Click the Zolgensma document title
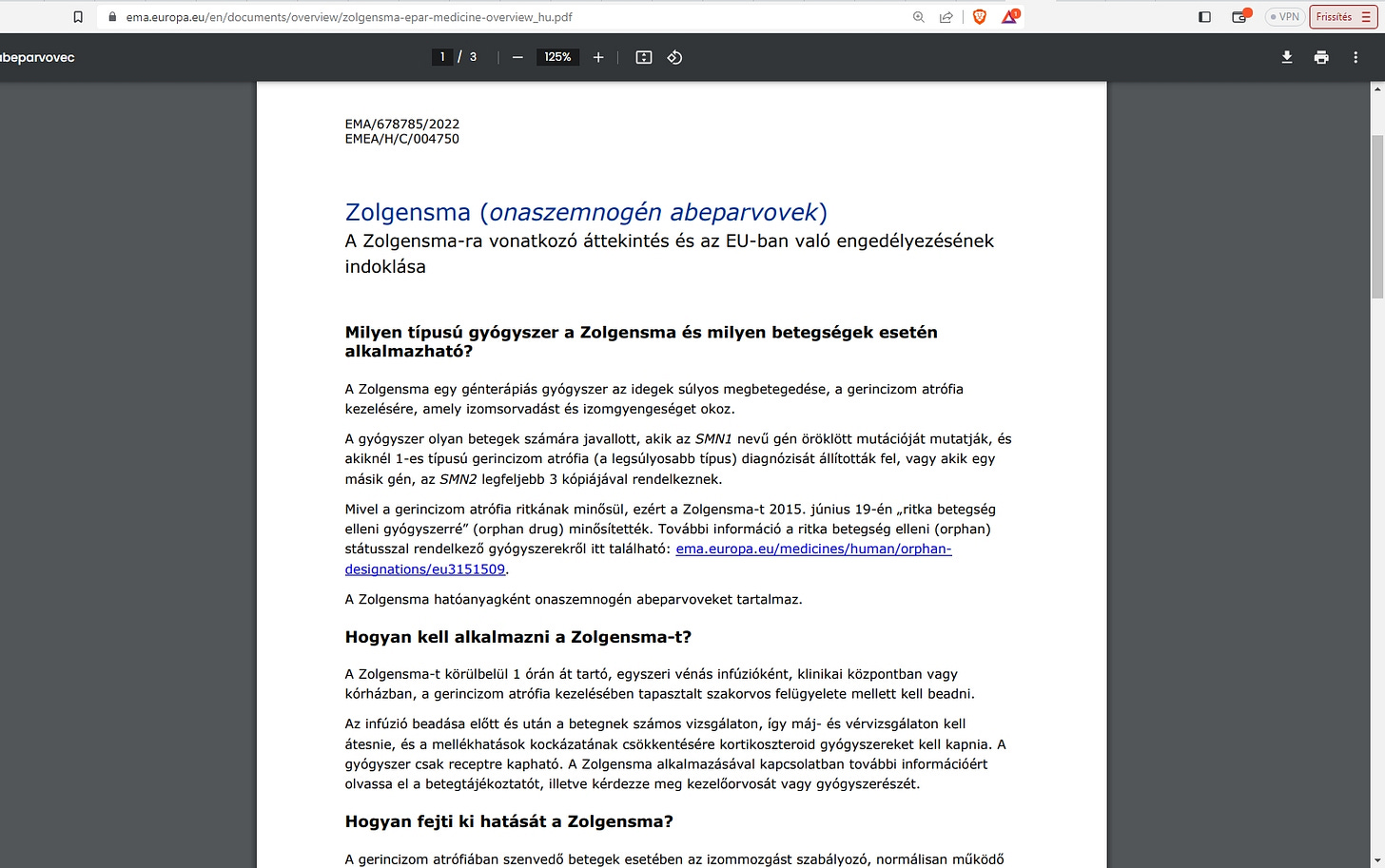1385x868 pixels. pyautogui.click(x=586, y=212)
